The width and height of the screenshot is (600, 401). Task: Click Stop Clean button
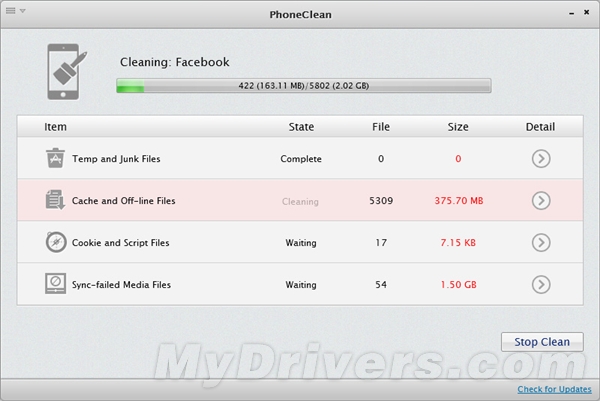(x=542, y=342)
